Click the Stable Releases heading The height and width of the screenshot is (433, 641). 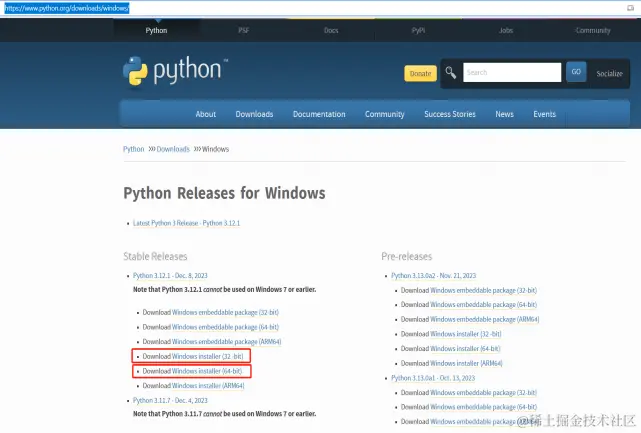155,256
